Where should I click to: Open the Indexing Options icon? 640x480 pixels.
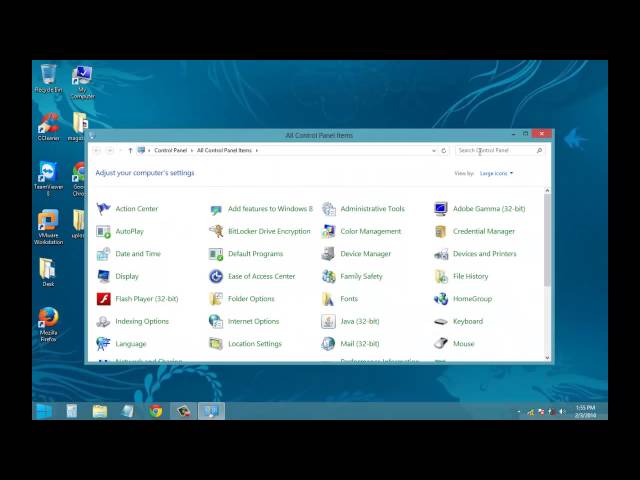point(103,322)
